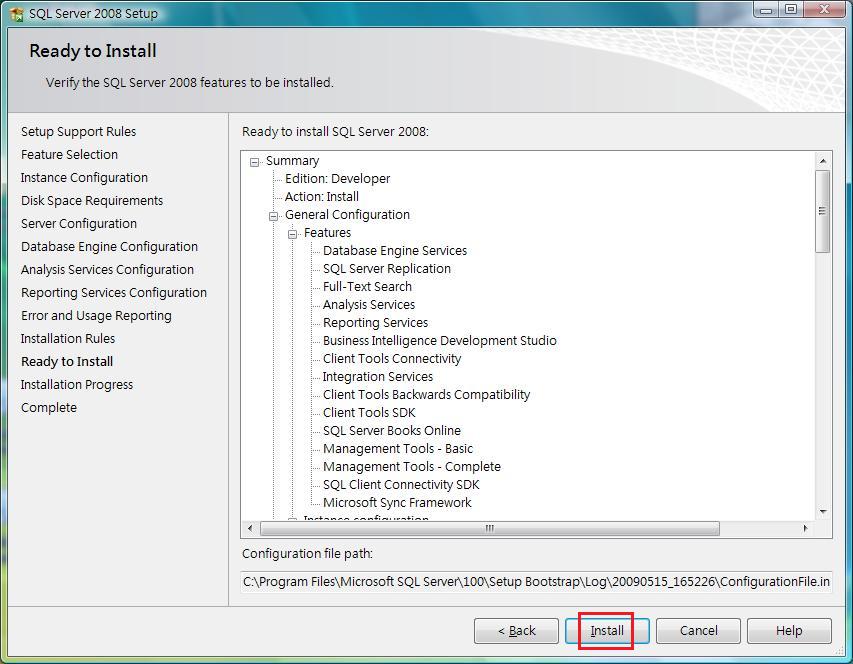The image size is (853, 664).
Task: Select Client Tools Backwards Compatibility item
Action: (426, 395)
